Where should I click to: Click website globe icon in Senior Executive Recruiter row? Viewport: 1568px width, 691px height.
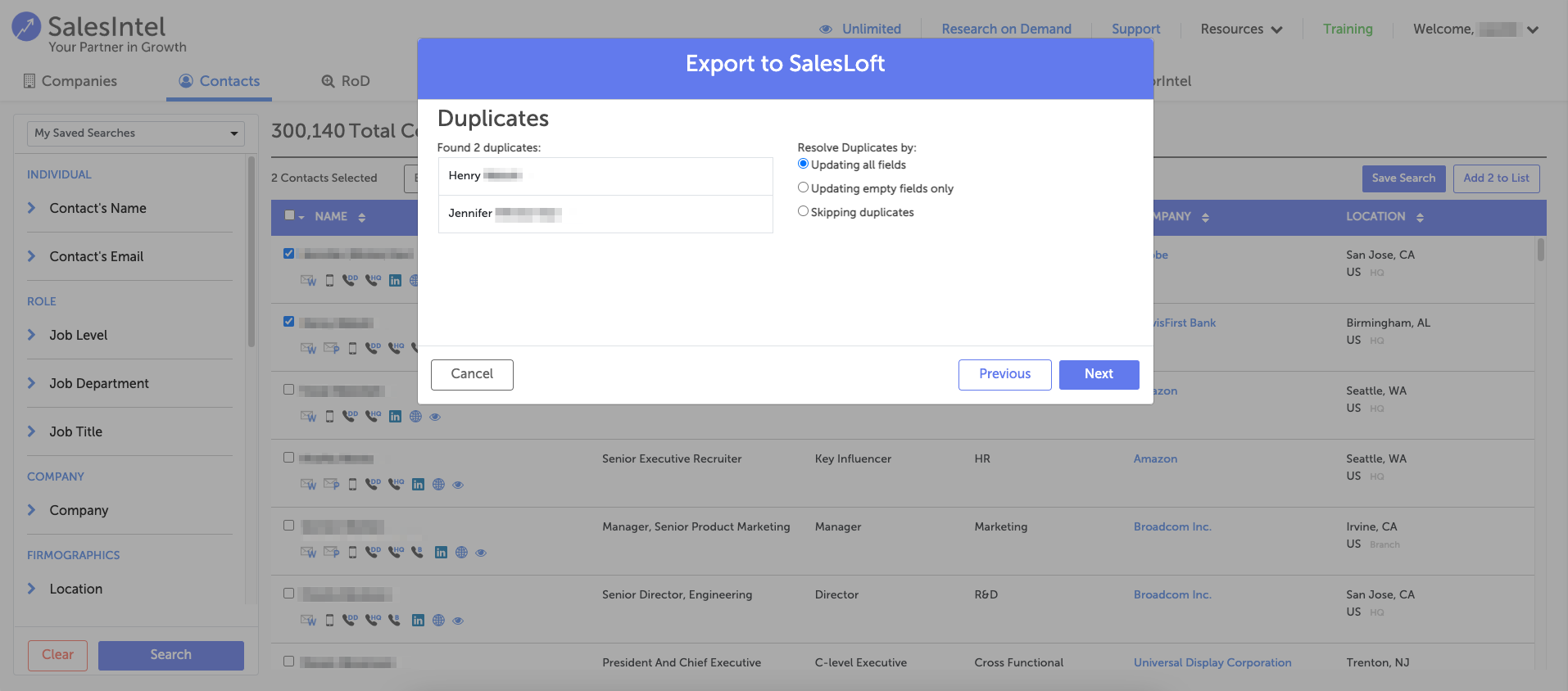438,485
